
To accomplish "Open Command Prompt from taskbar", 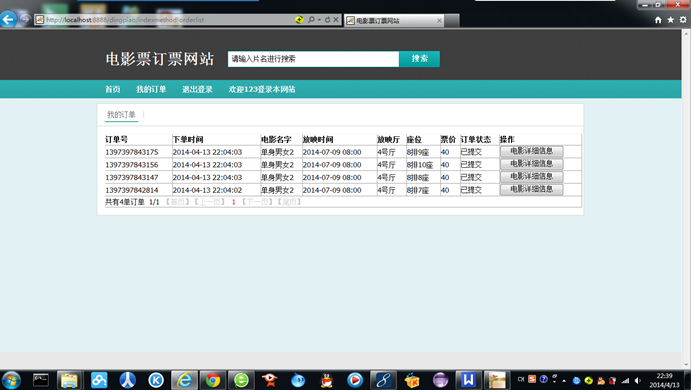I will [41, 380].
